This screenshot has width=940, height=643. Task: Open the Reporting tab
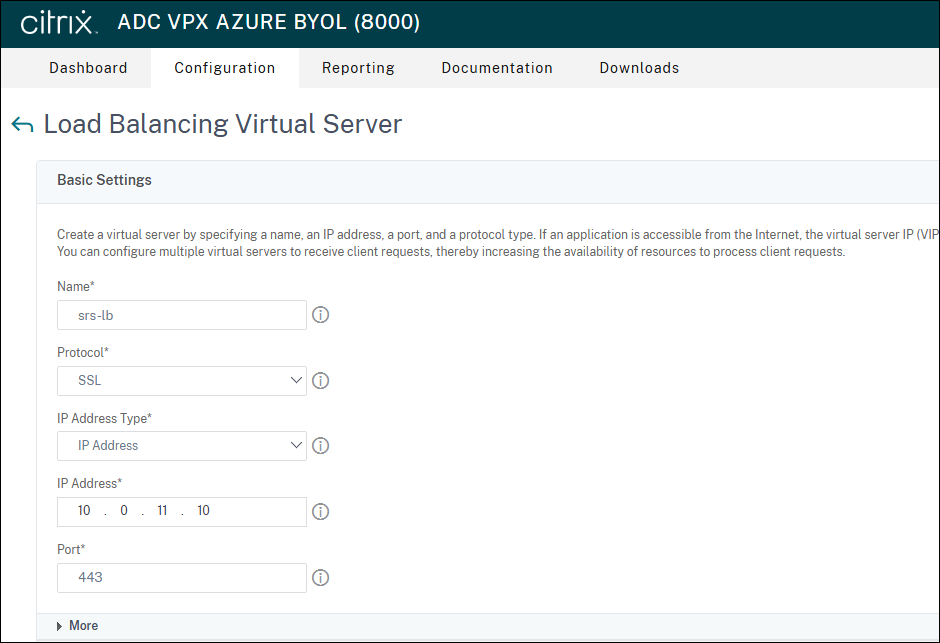click(358, 68)
